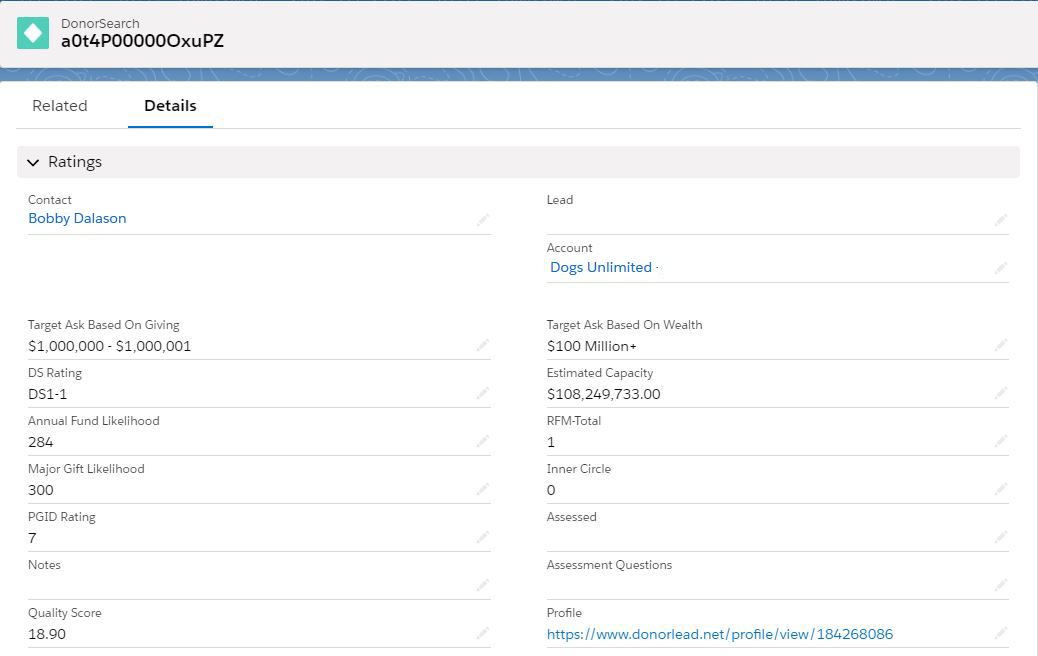Viewport: 1038px width, 656px height.
Task: Edit PGID Rating via pencil icon
Action: (x=483, y=537)
